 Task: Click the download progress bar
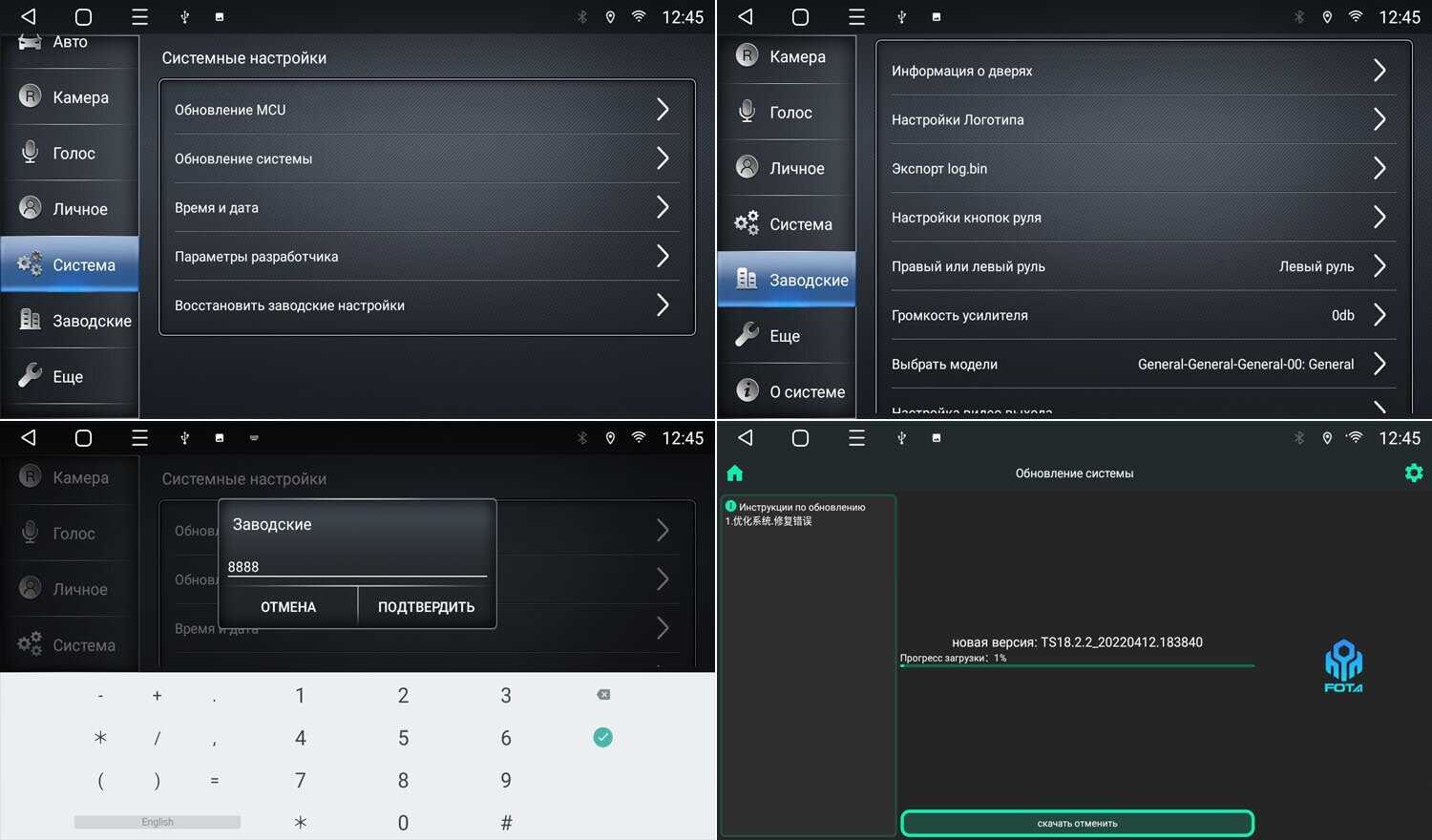tap(1077, 666)
